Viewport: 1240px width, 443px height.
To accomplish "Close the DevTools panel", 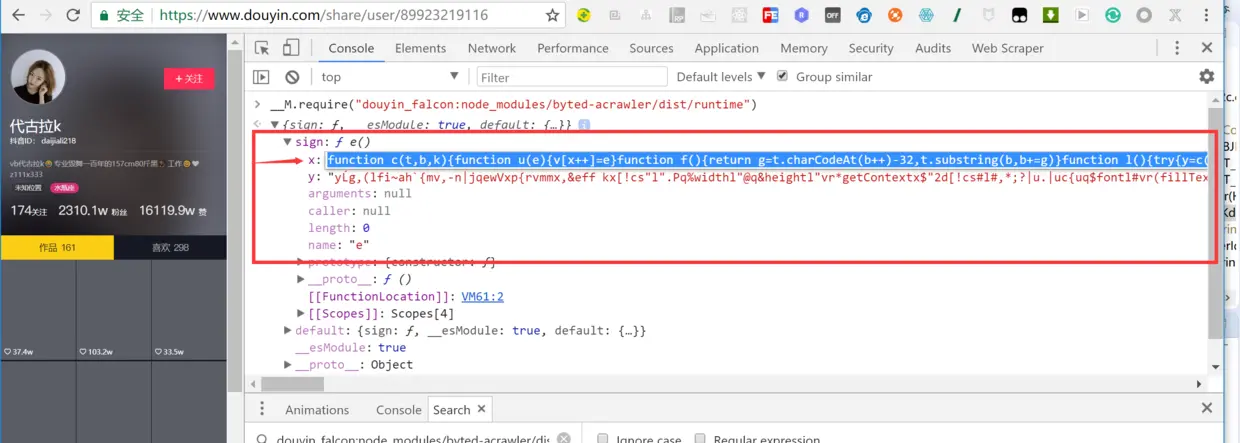I will point(1207,48).
